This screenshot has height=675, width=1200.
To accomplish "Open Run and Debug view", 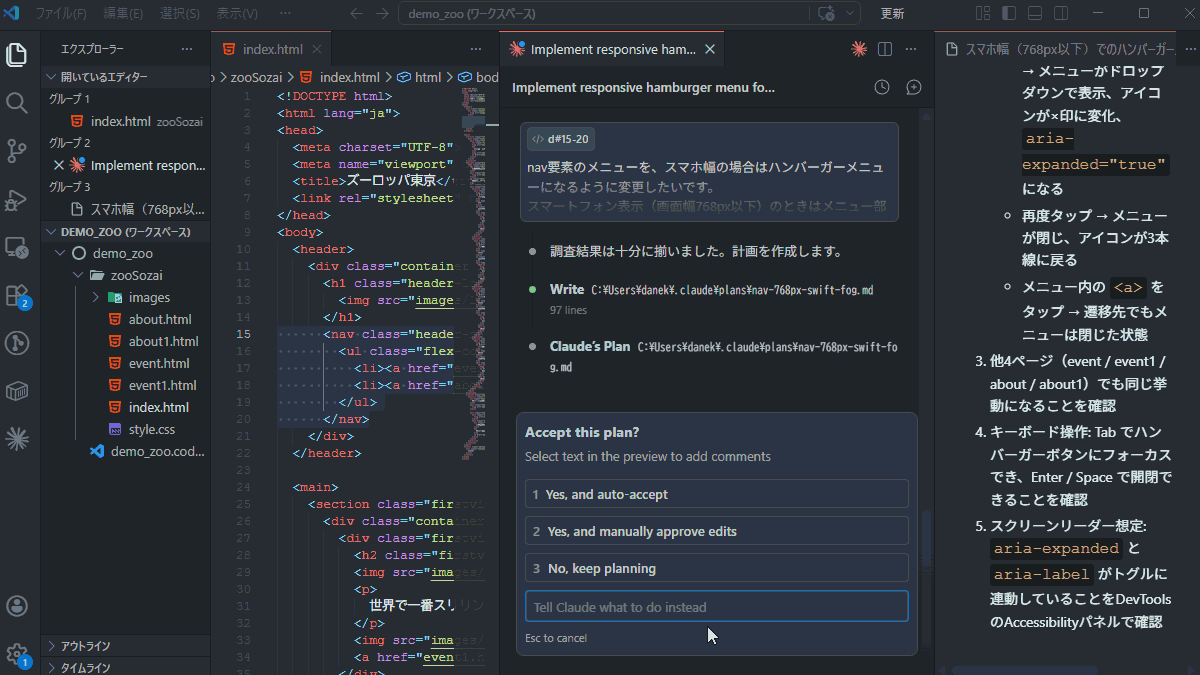I will coord(17,199).
